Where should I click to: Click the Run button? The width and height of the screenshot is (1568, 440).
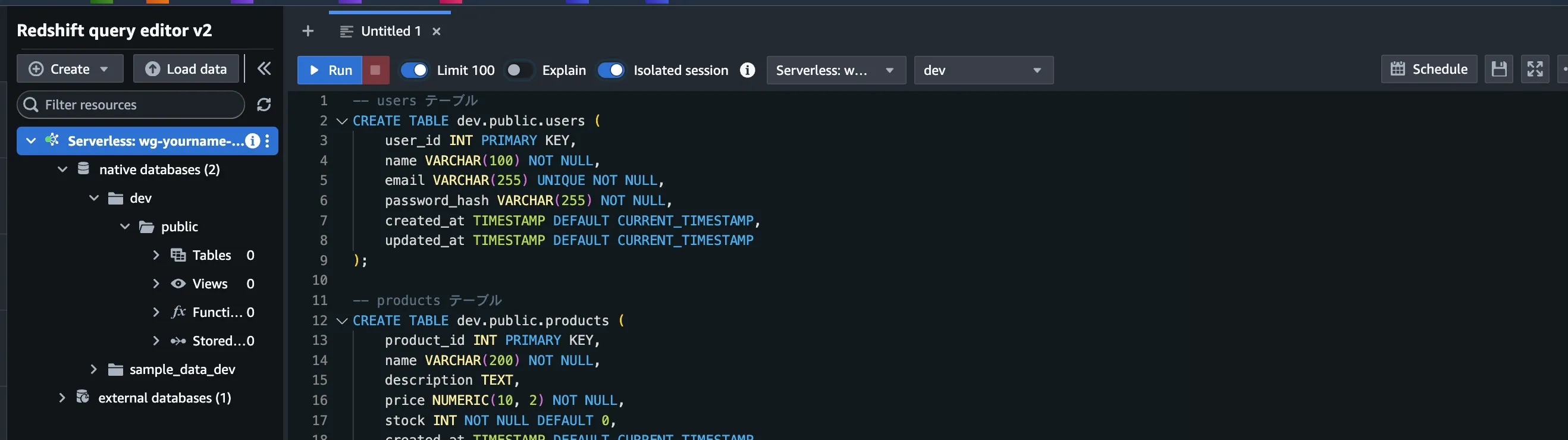(x=330, y=70)
